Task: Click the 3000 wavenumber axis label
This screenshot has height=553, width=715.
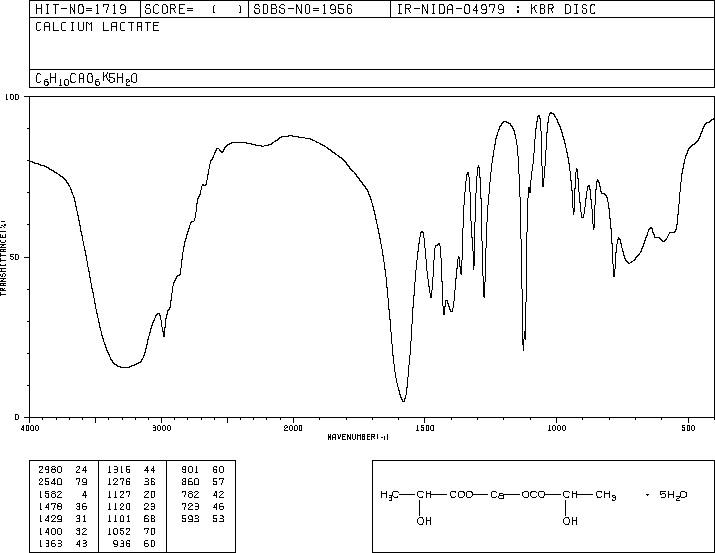Action: 162,428
